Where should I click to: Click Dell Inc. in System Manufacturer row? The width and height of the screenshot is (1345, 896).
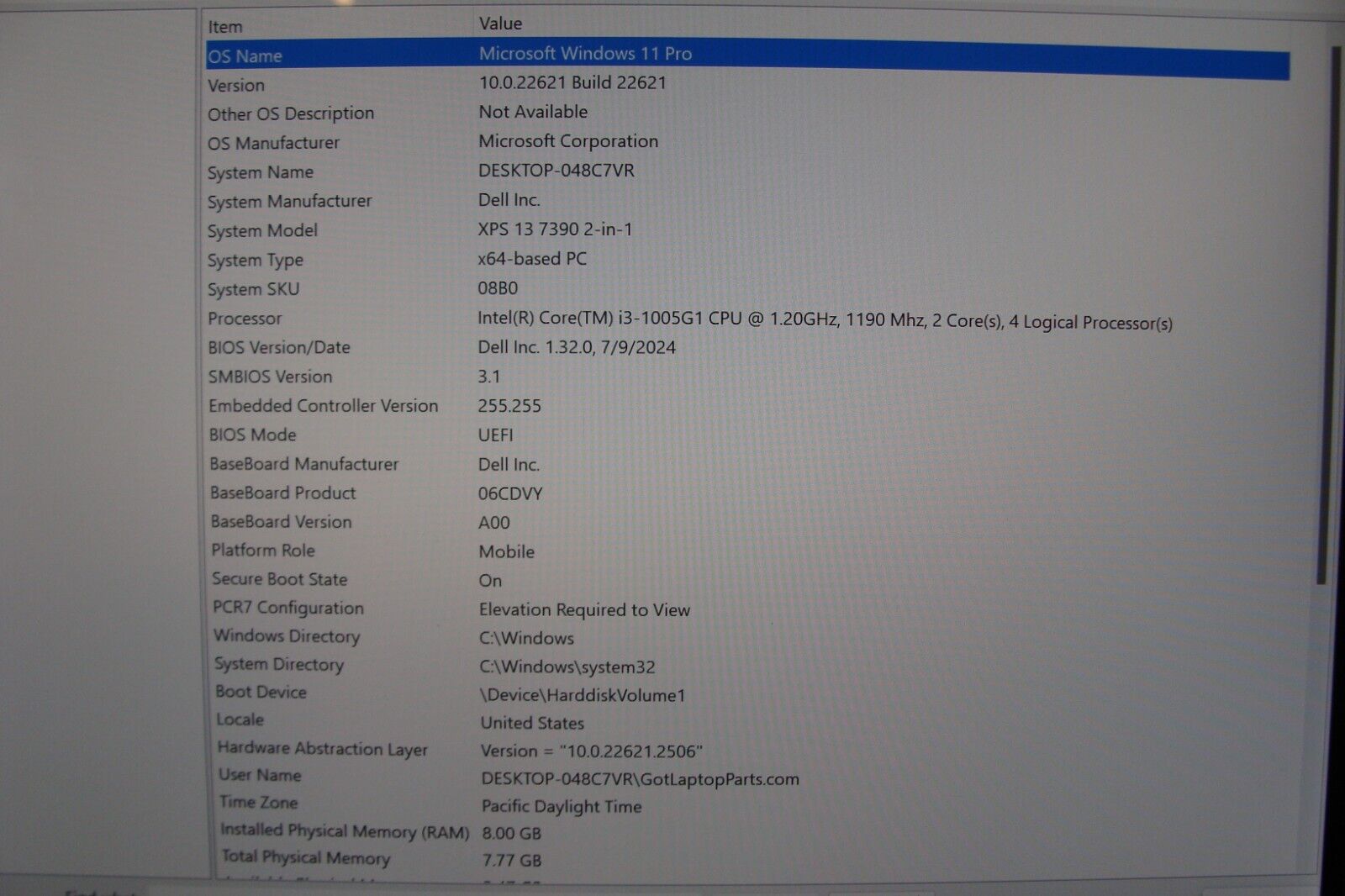click(509, 200)
